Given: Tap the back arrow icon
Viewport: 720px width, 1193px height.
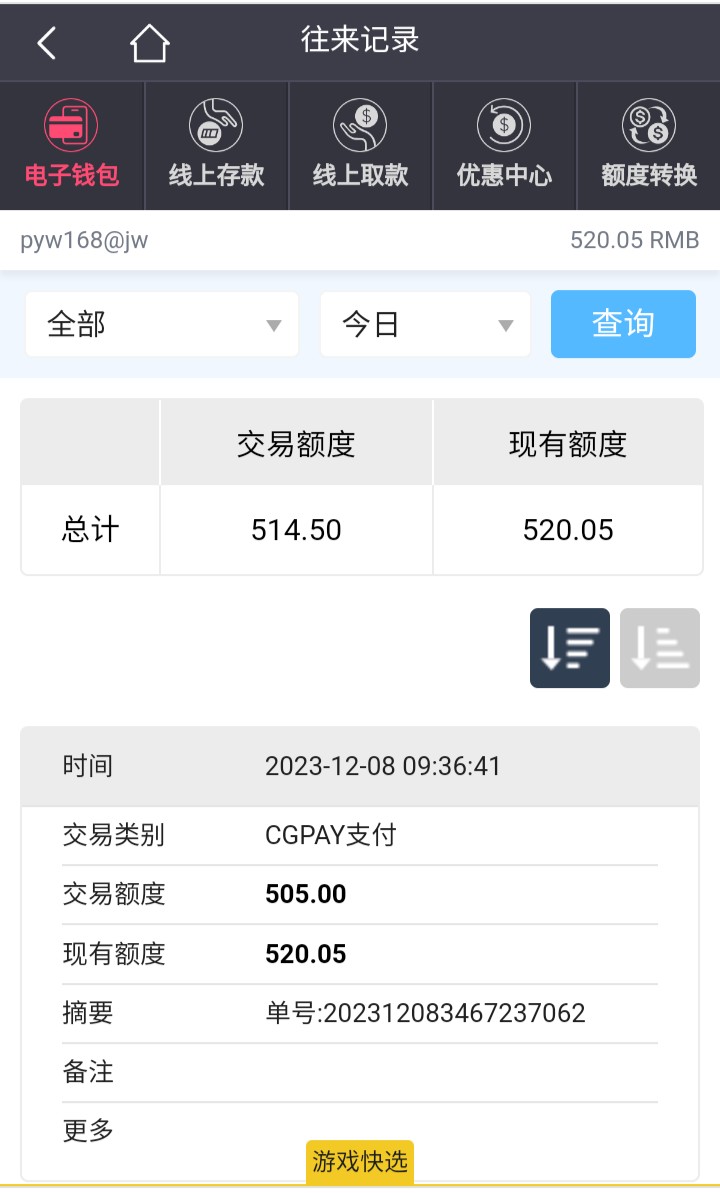Looking at the screenshot, I should [47, 43].
